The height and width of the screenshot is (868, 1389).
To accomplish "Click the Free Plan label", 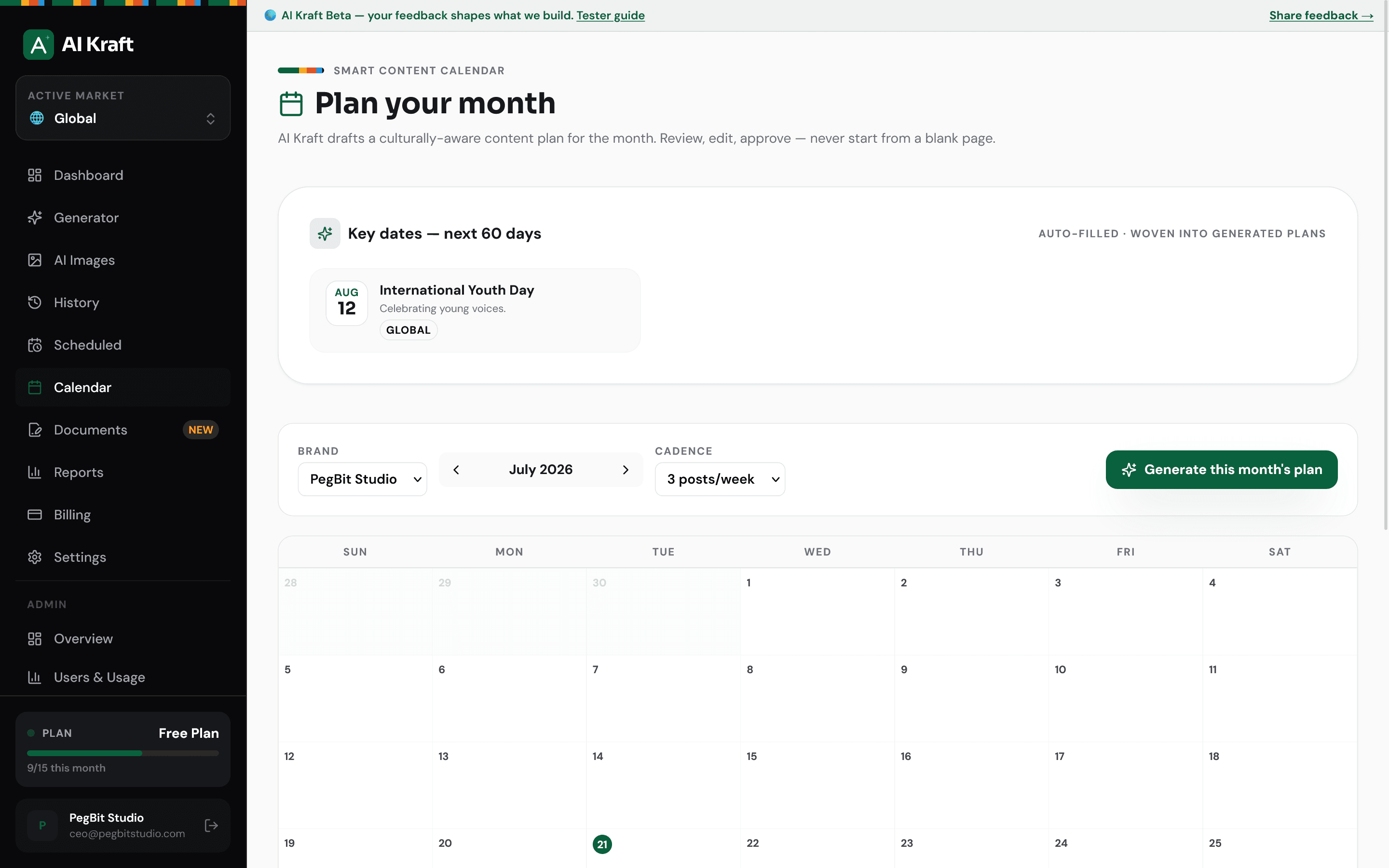I will pyautogui.click(x=188, y=733).
